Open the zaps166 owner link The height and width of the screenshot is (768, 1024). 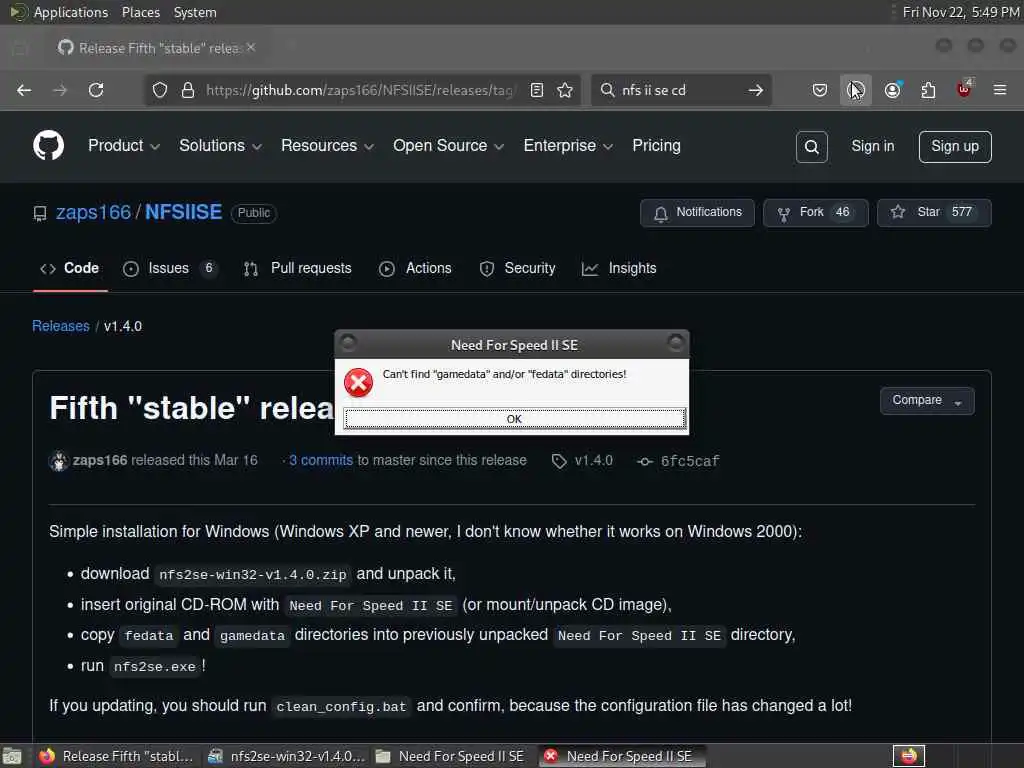point(93,212)
